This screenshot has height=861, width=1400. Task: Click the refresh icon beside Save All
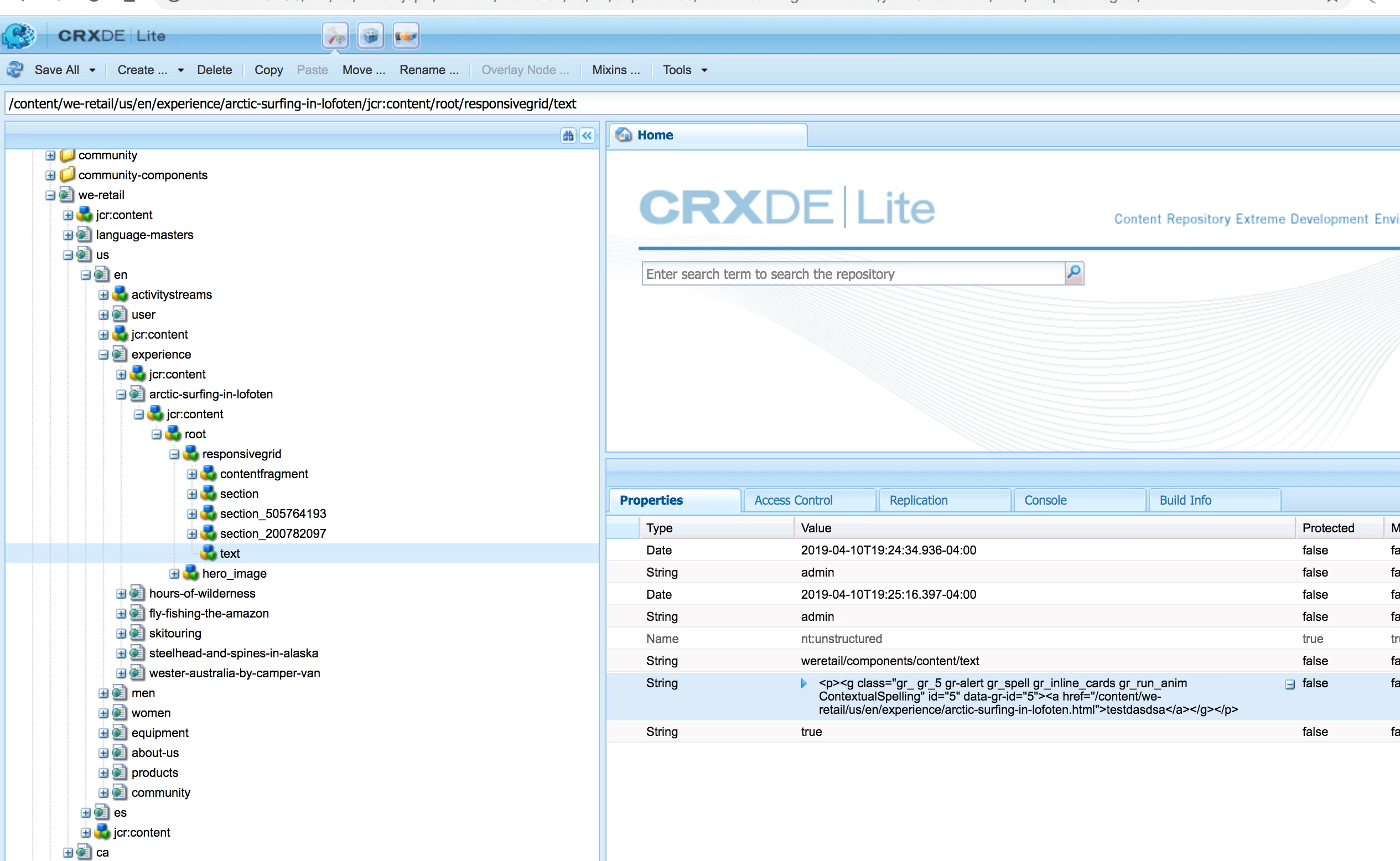click(x=15, y=70)
